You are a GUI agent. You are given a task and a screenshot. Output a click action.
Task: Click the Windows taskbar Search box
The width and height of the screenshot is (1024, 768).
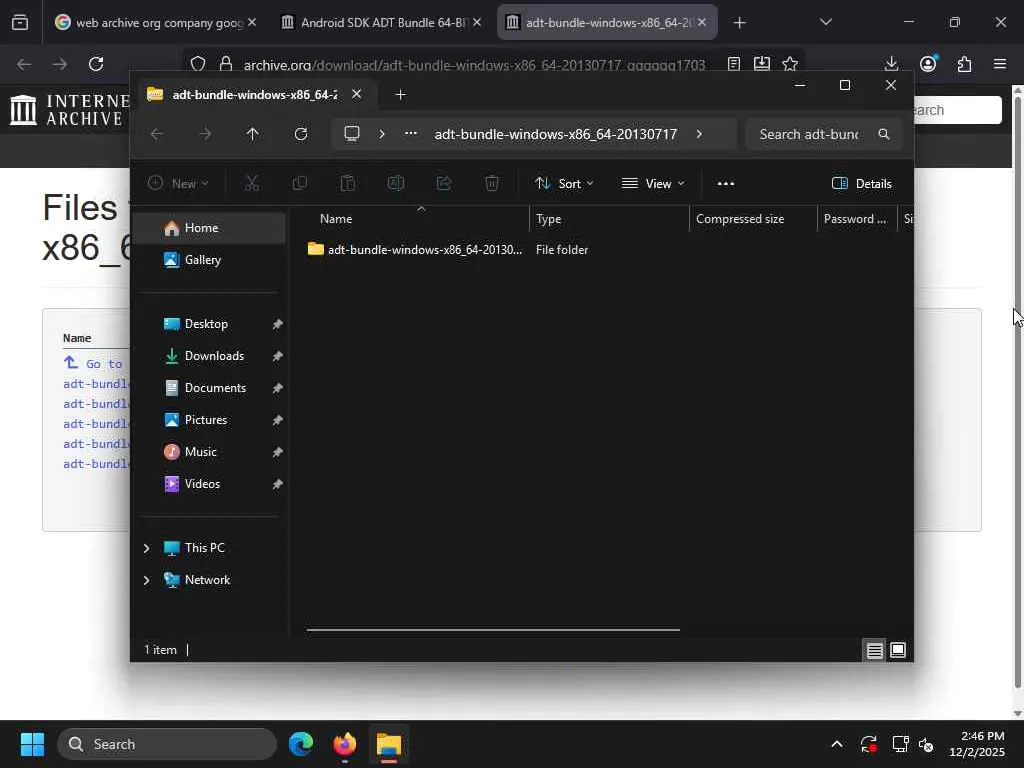[x=167, y=744]
